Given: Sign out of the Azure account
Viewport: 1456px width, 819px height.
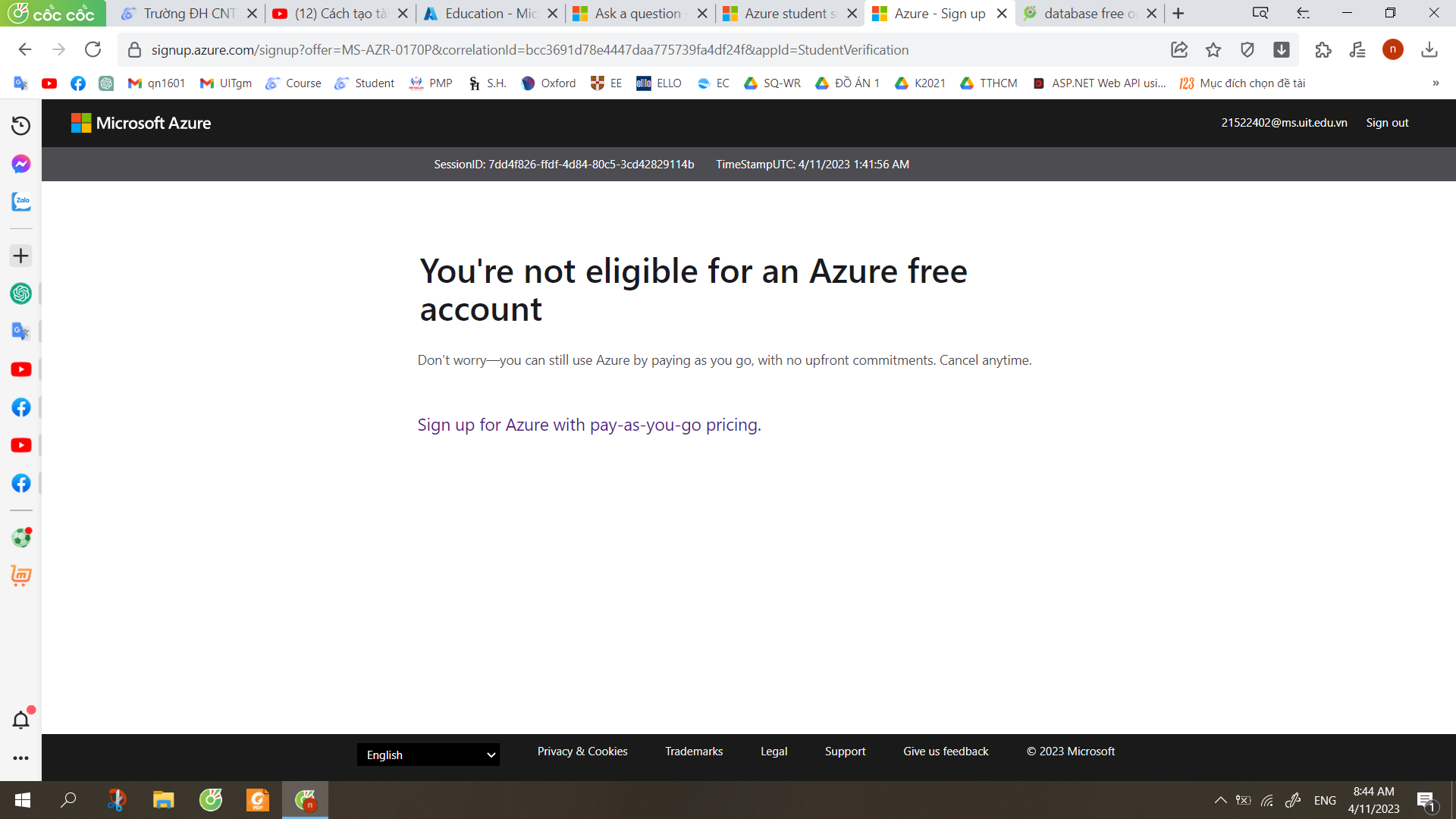Looking at the screenshot, I should 1387,122.
